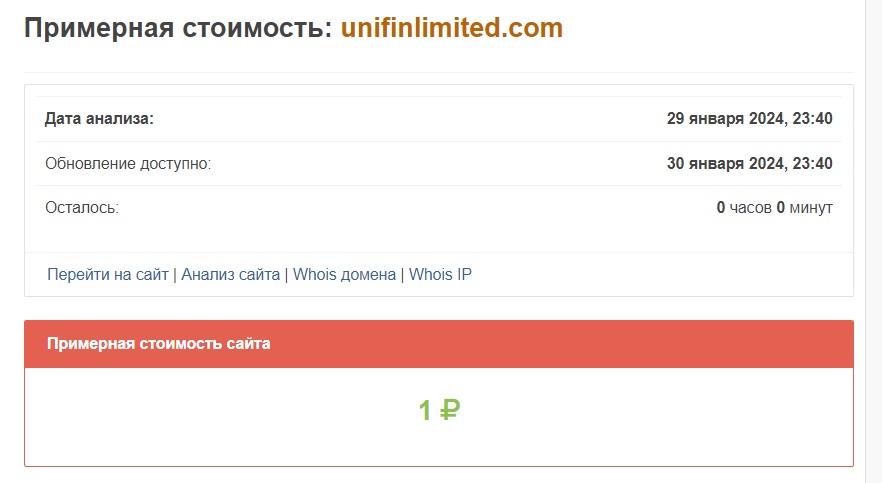The image size is (882, 483).
Task: Click the Примерная стоимость page heading text
Action: coord(177,28)
